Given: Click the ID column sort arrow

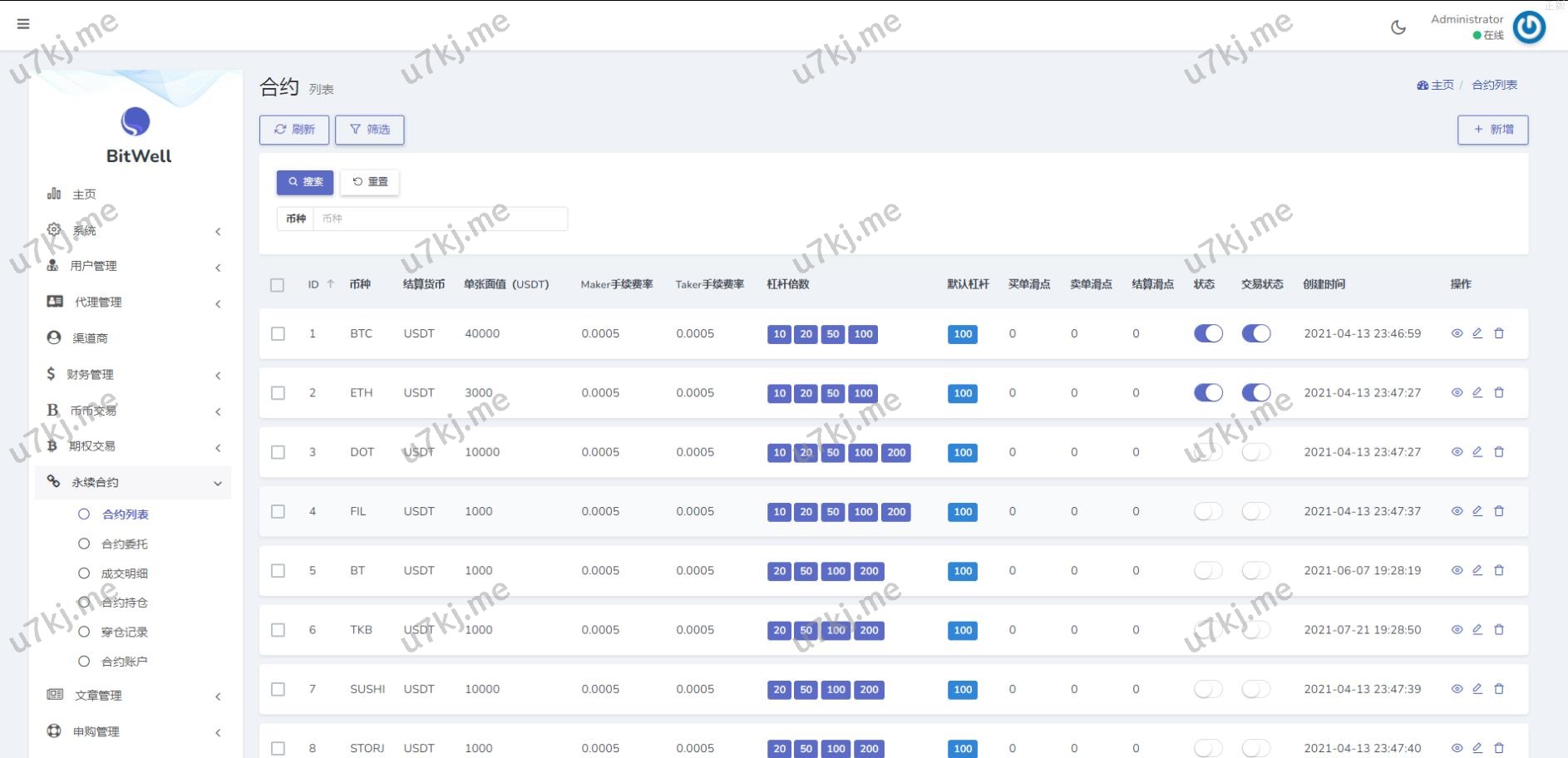Looking at the screenshot, I should 330,284.
